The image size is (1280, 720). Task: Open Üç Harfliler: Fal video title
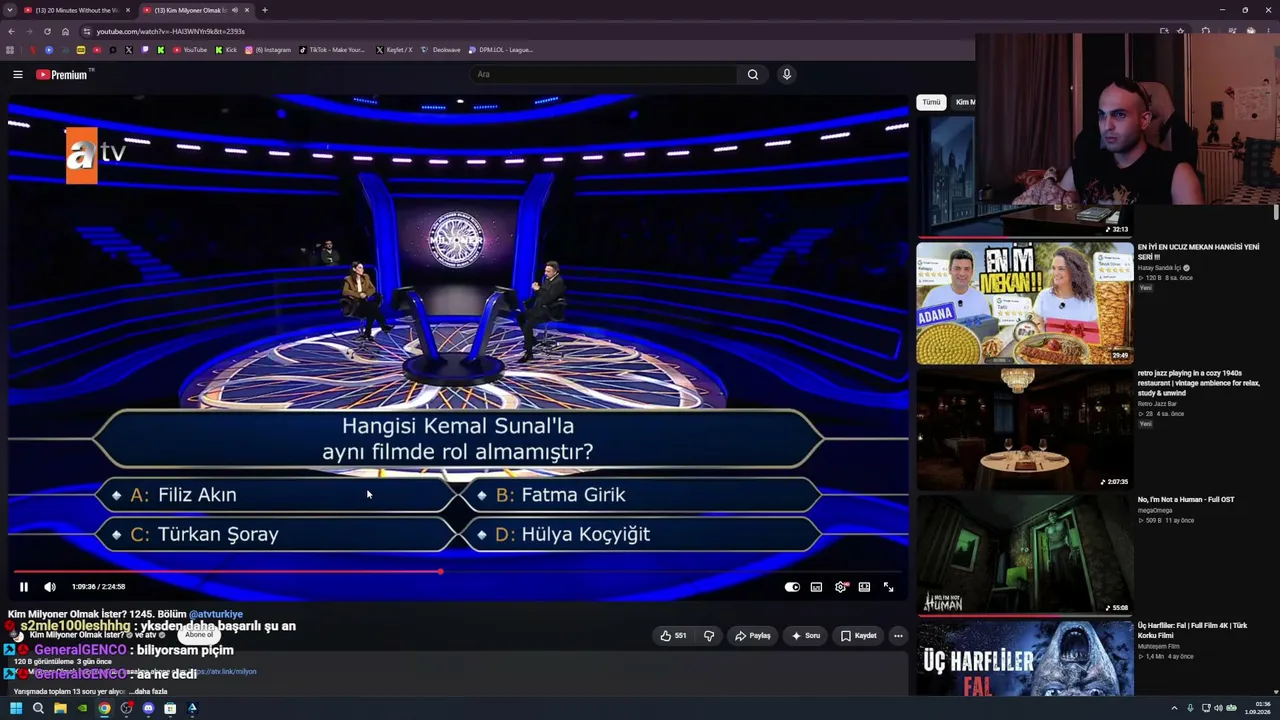click(x=1192, y=630)
